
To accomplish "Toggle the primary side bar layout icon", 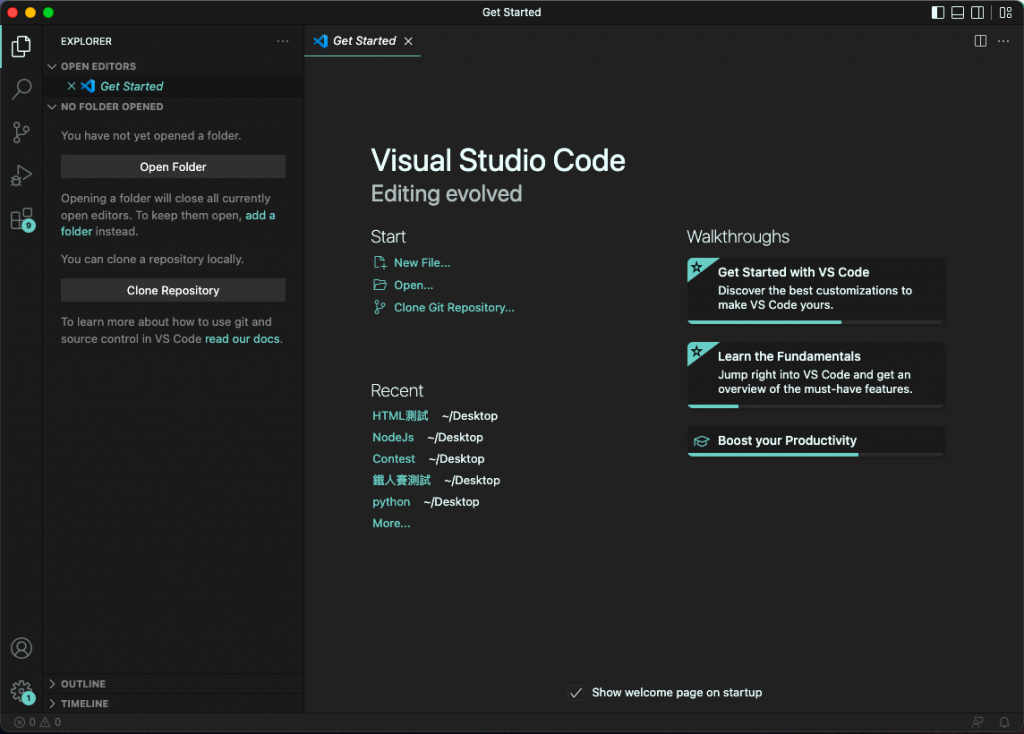I will (x=938, y=13).
